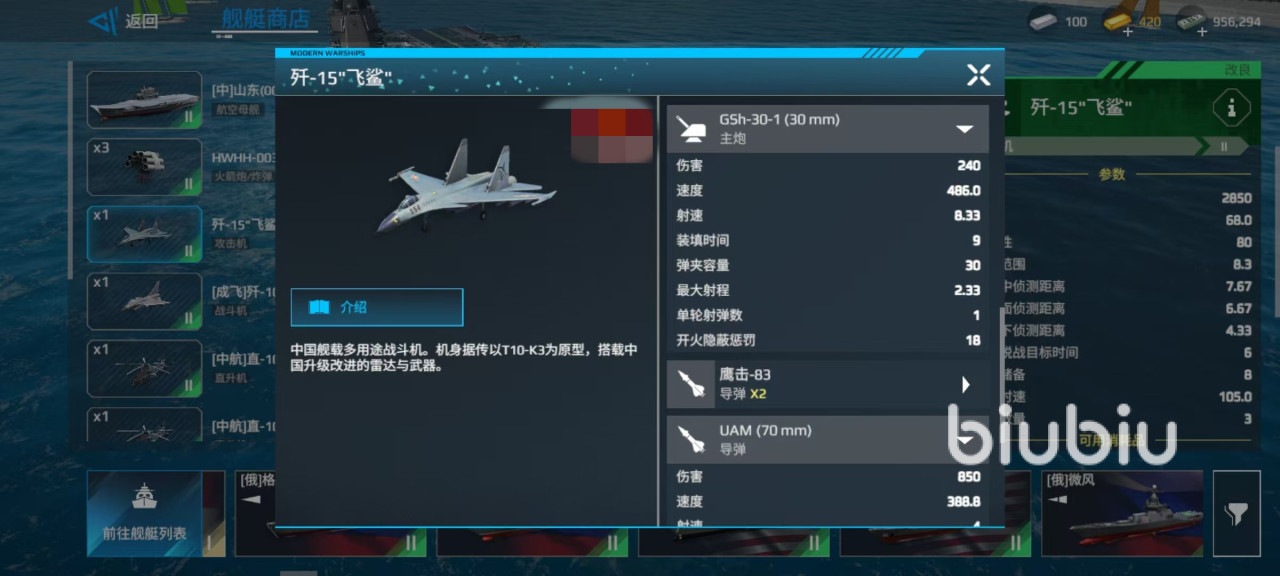Open the filter funnel icon
The width and height of the screenshot is (1280, 576).
point(1236,514)
